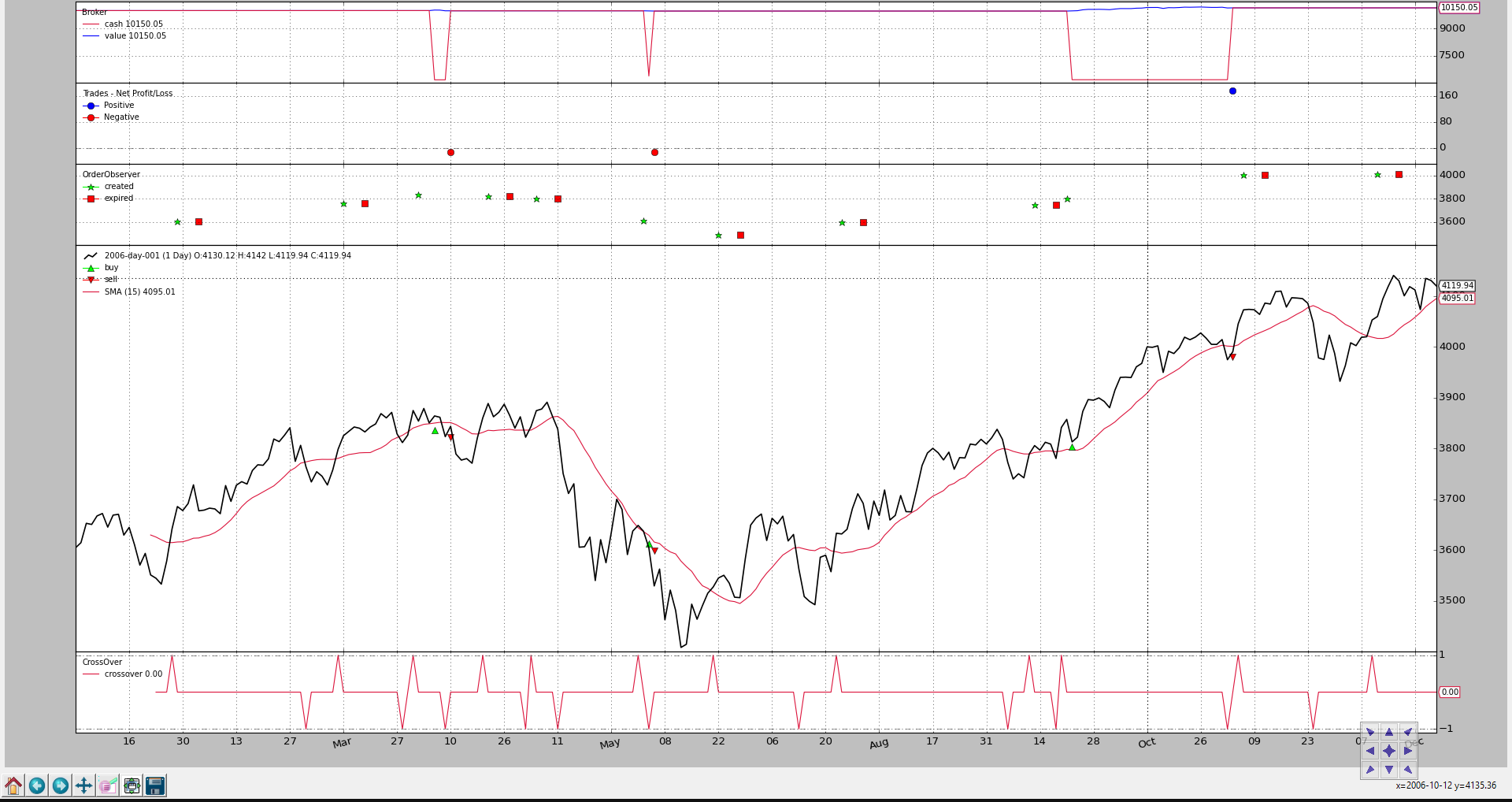Save the figure with floppy icon

point(155,785)
